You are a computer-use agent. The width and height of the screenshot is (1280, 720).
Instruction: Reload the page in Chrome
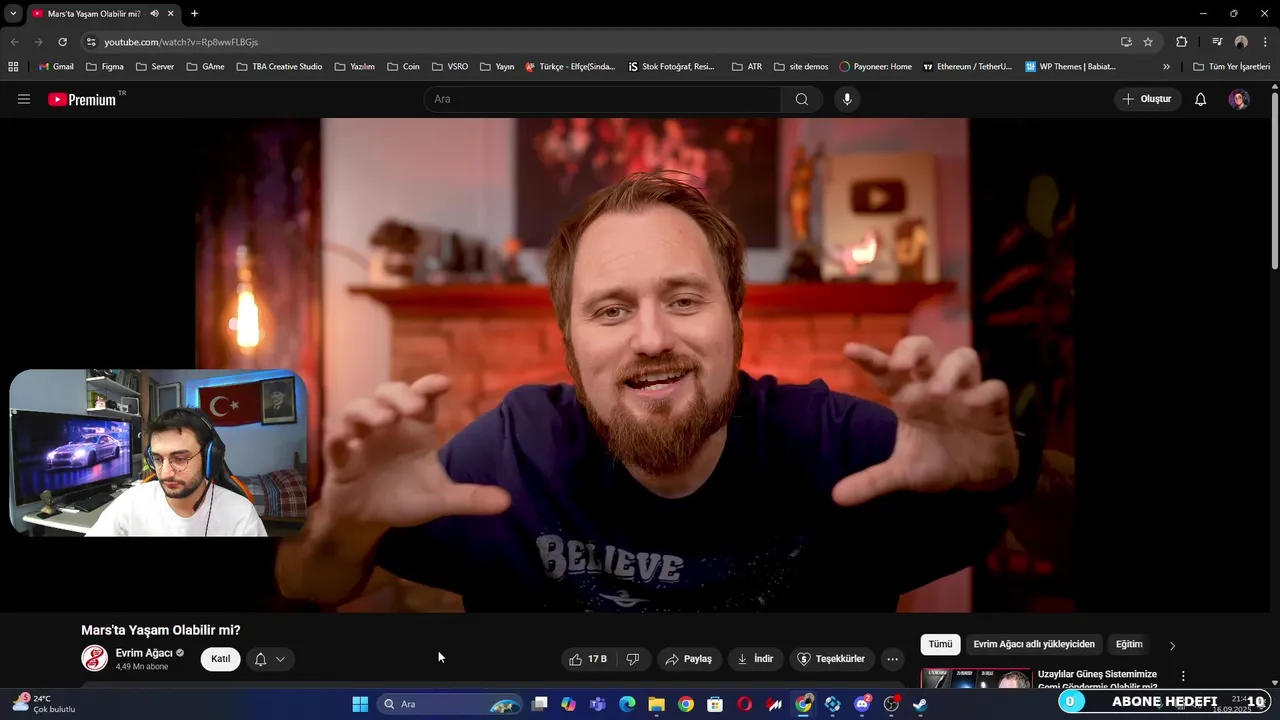coord(62,42)
